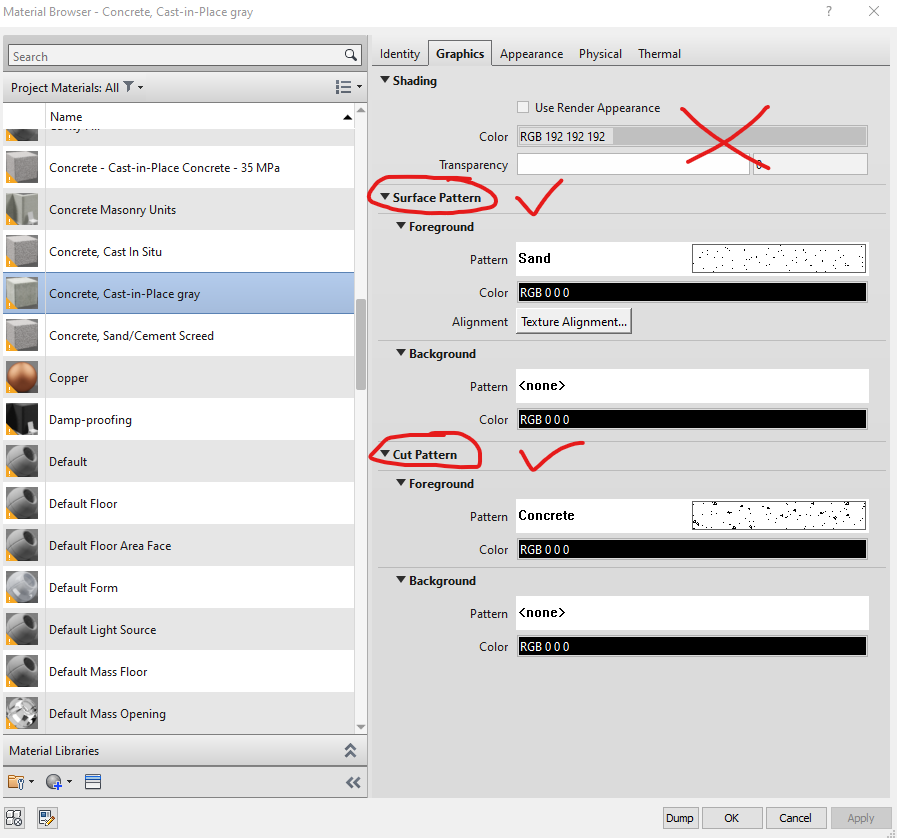The image size is (897, 838).
Task: Enable Use Render Appearance
Action: [x=522, y=107]
